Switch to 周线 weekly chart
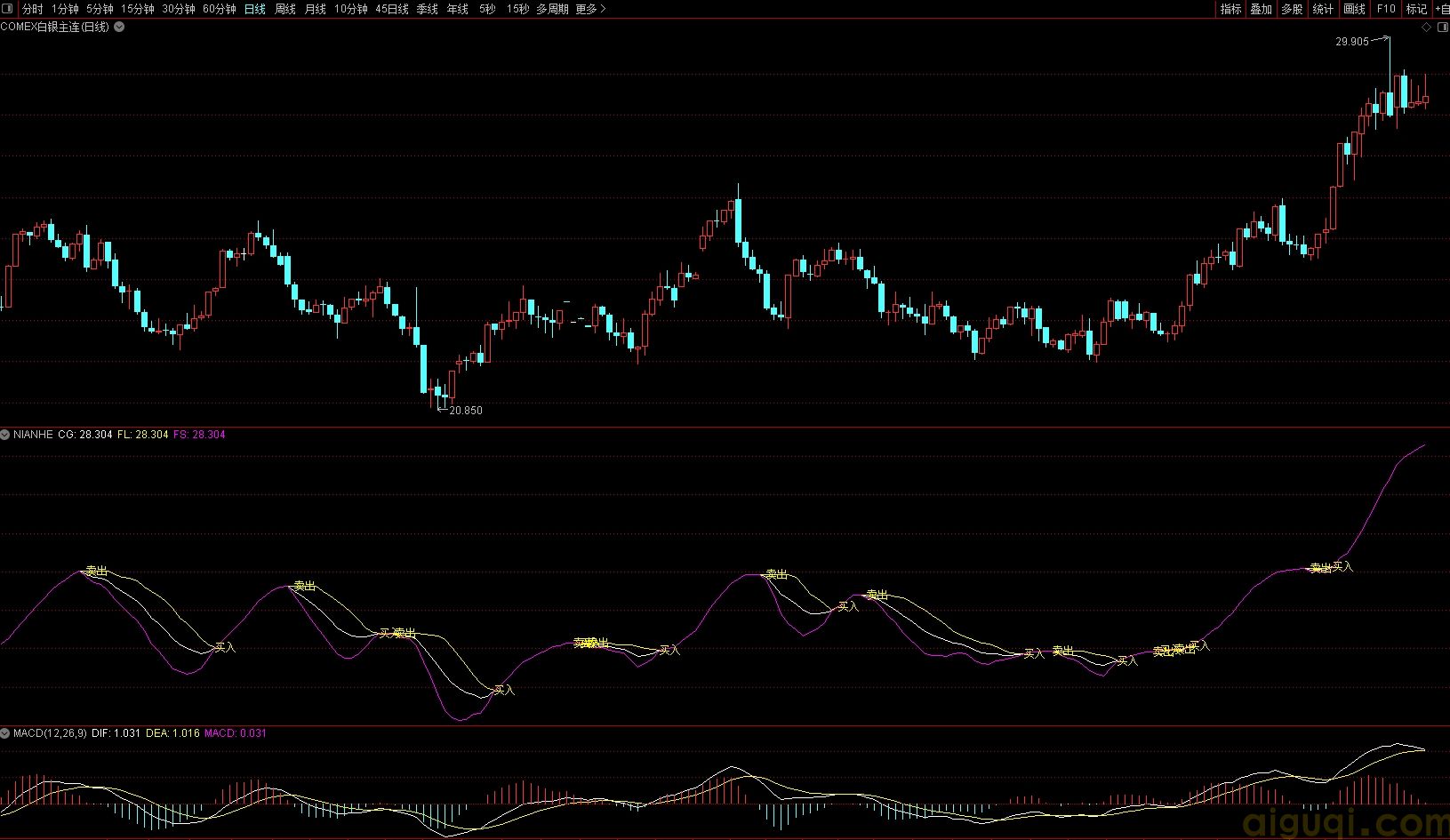The height and width of the screenshot is (840, 1450). [285, 9]
